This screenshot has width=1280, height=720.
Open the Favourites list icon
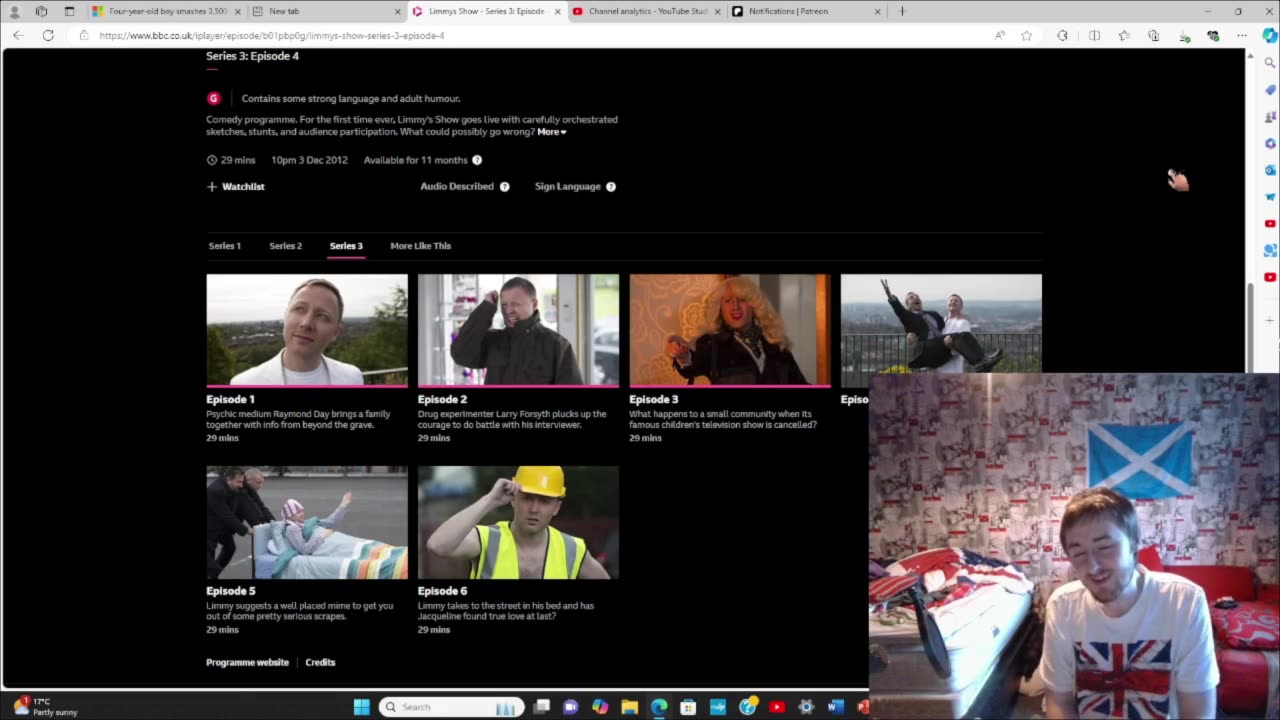click(1124, 35)
